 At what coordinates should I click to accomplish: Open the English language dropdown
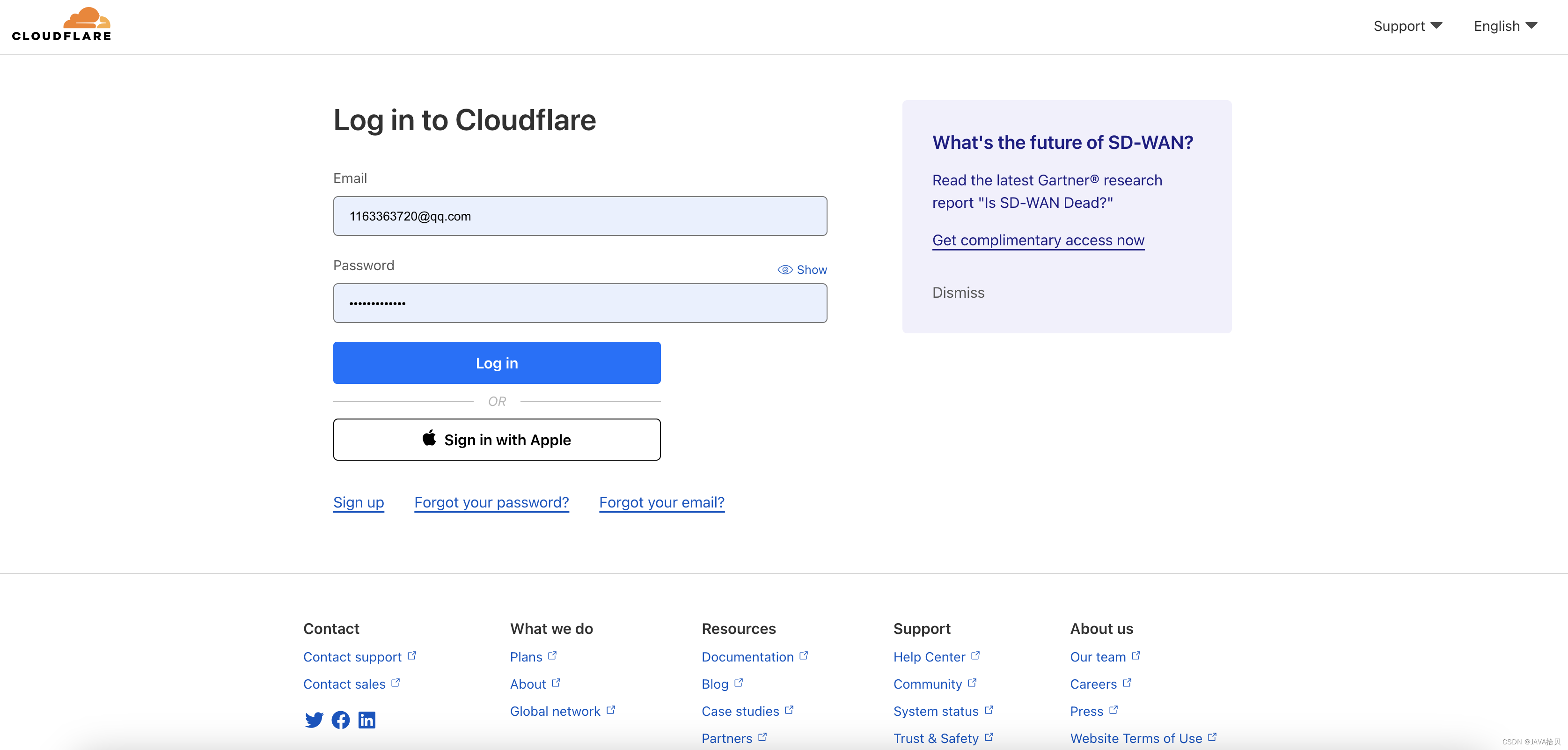tap(1505, 26)
